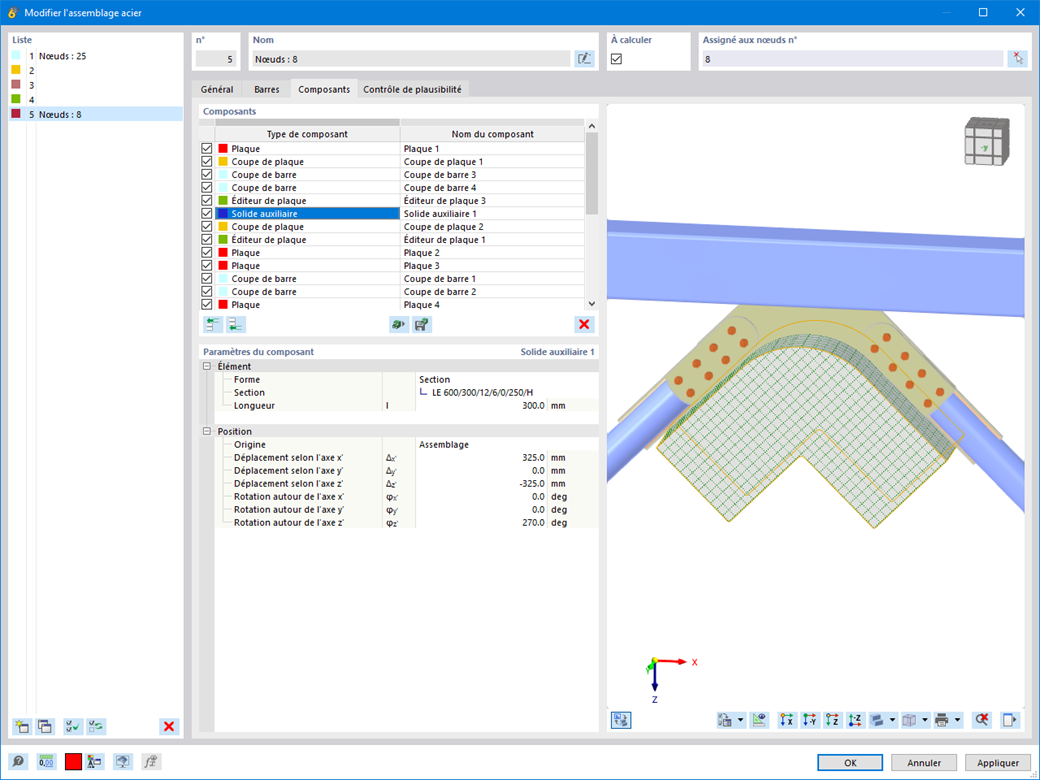Open the help speech bubble icon
The width and height of the screenshot is (1040, 780).
(x=19, y=762)
